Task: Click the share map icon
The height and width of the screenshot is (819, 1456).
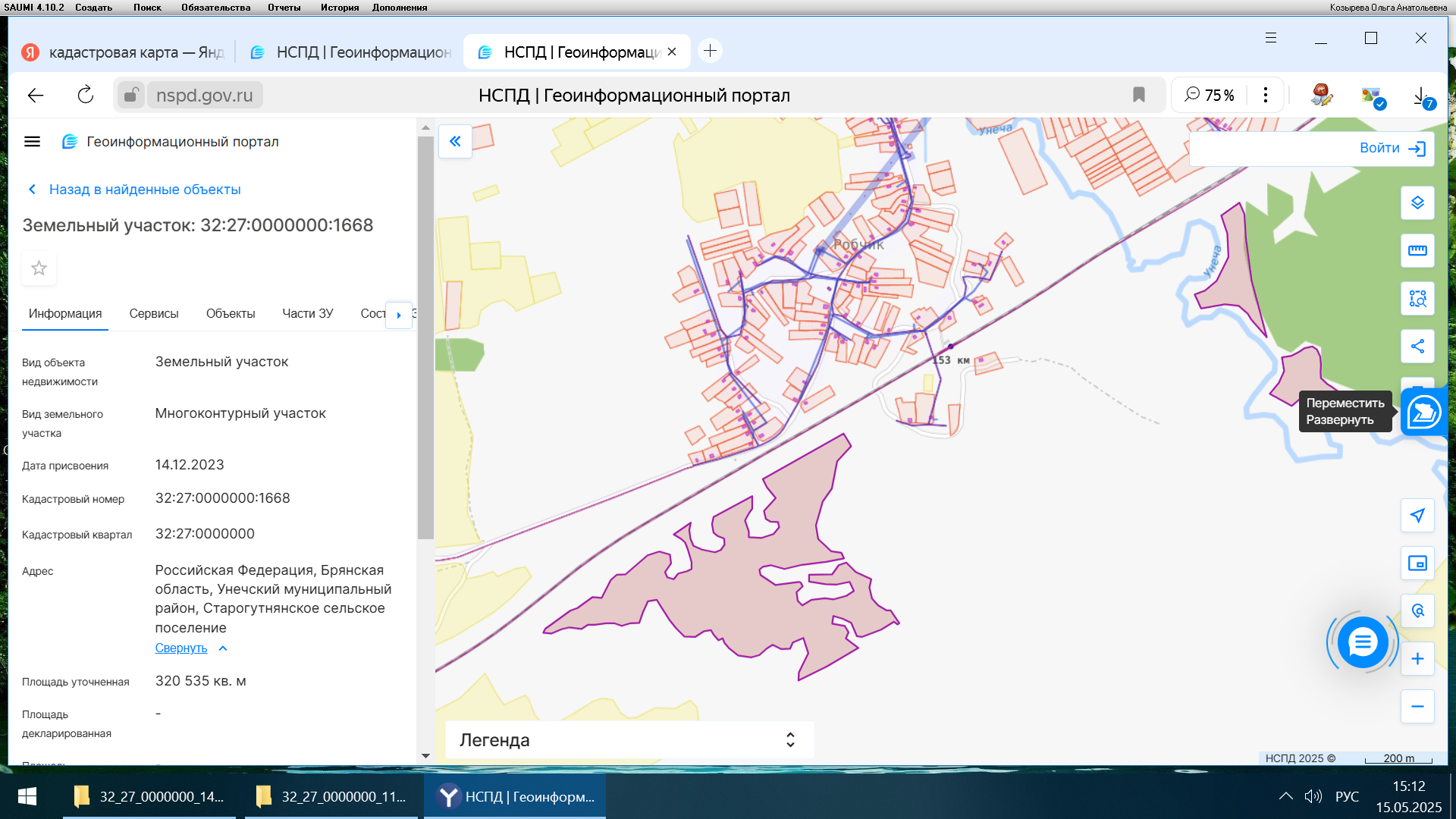Action: click(x=1417, y=347)
